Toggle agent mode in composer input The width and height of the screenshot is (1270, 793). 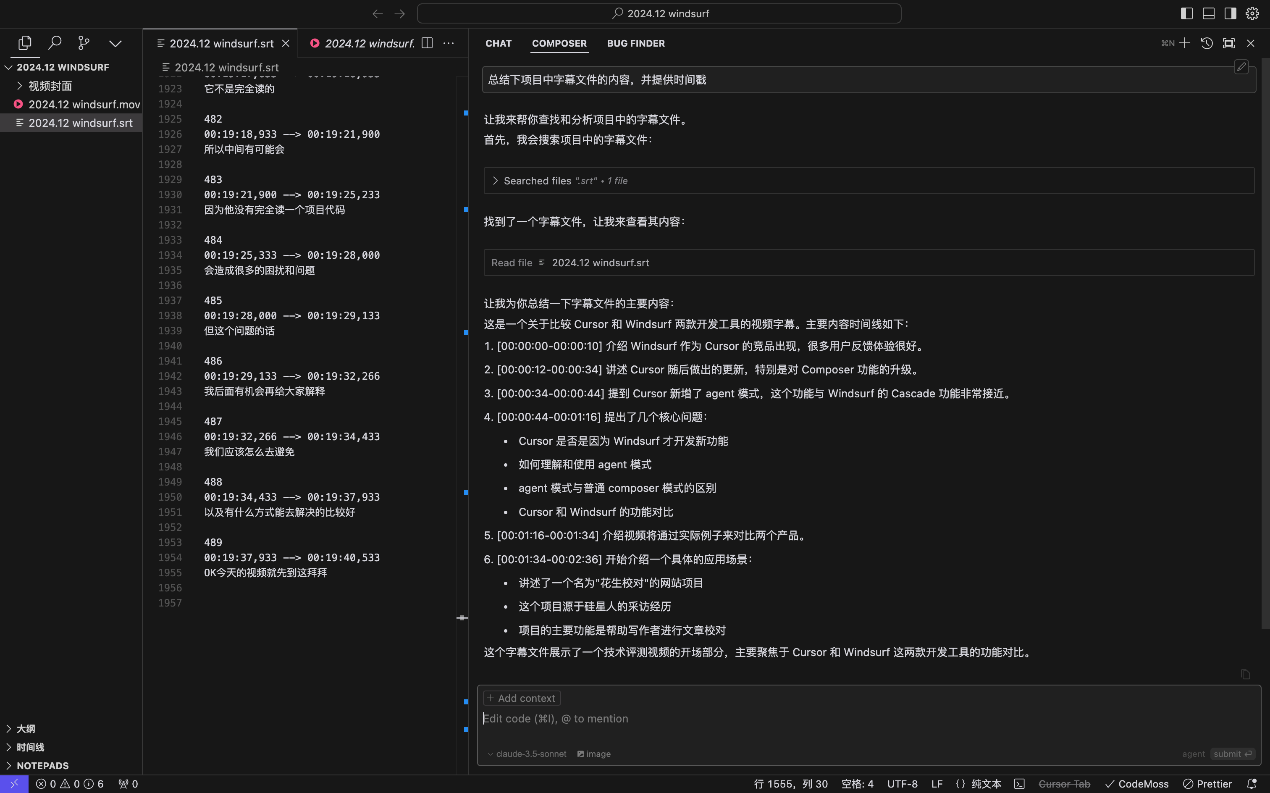[x=1193, y=754]
